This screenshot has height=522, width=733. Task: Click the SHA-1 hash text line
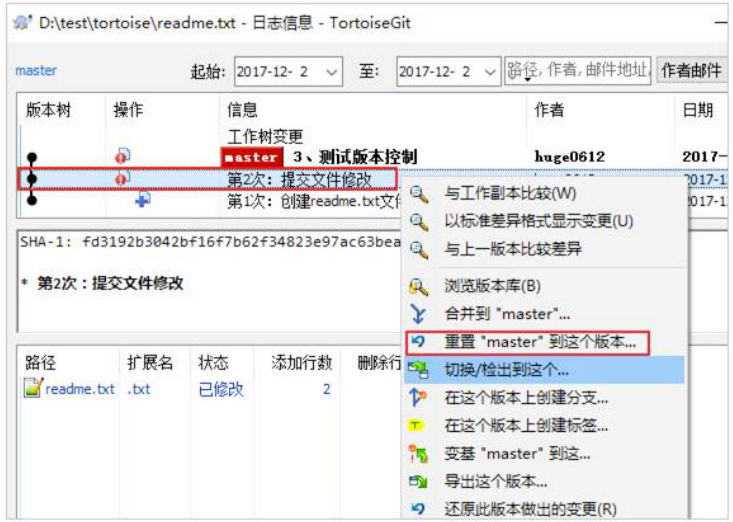point(210,242)
